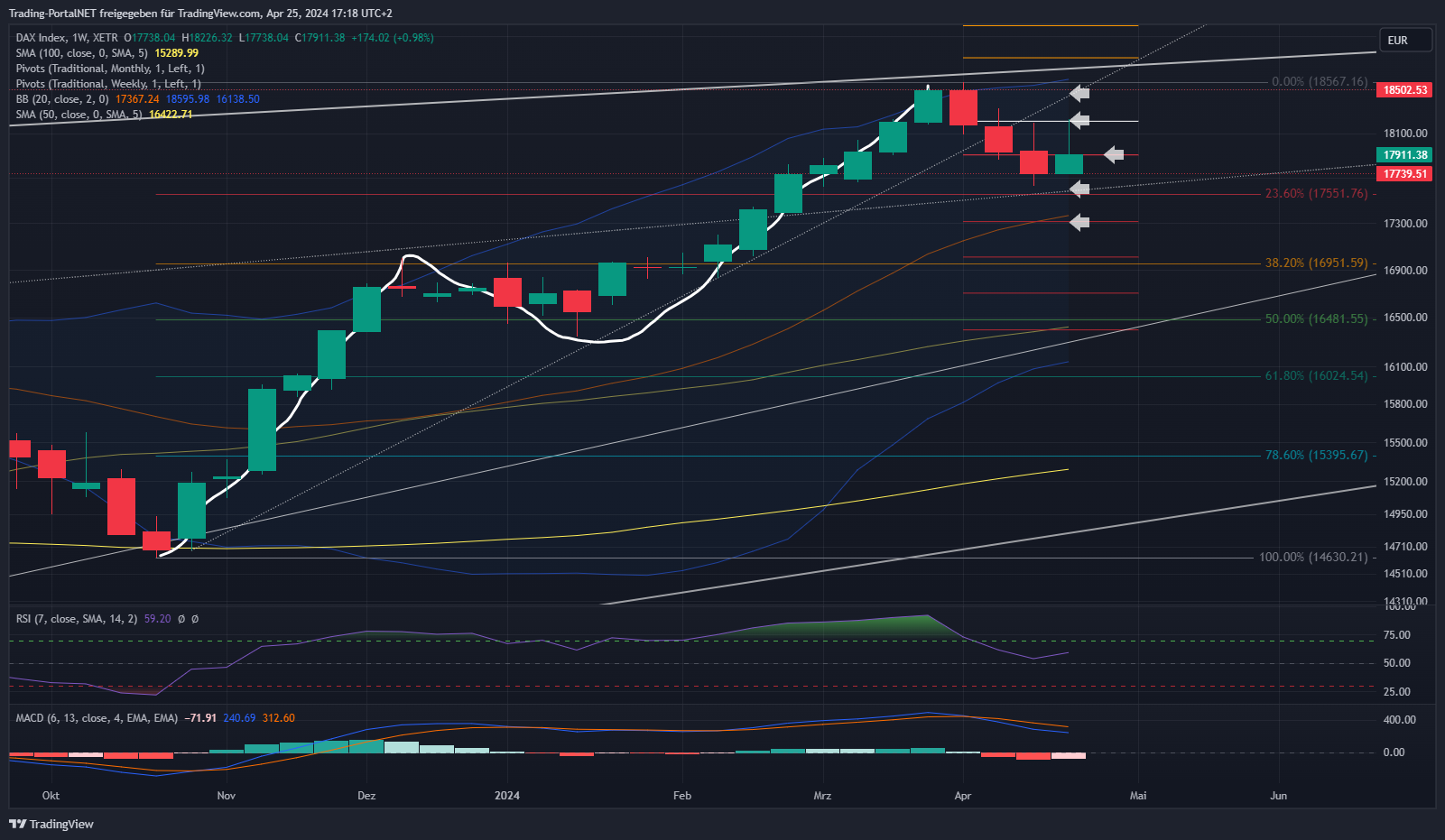The height and width of the screenshot is (840, 1445).
Task: Click the red 17739.51 price label
Action: (x=1405, y=174)
